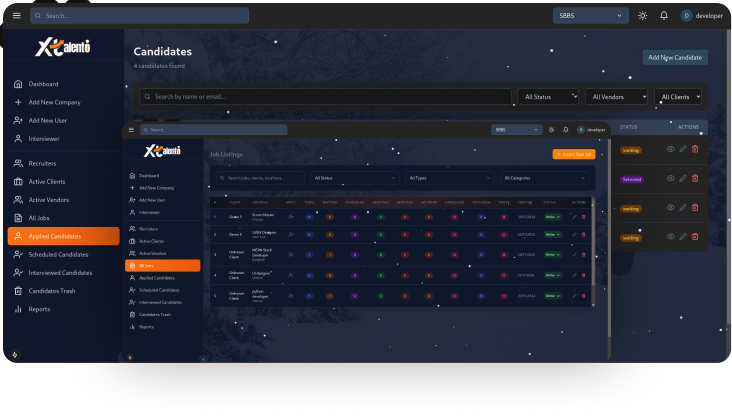
Task: Open the All Clients filter dropdown
Action: click(x=678, y=97)
